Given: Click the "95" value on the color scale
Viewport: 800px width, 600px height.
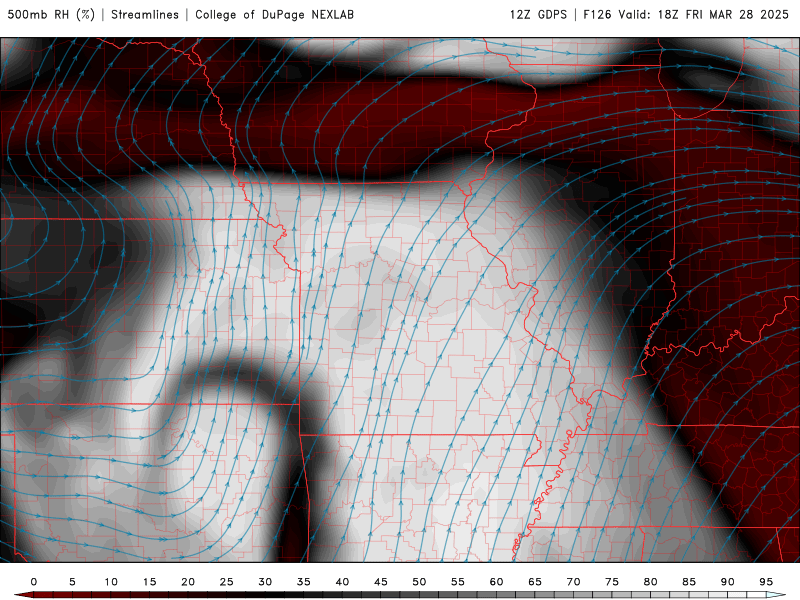Looking at the screenshot, I should click(x=766, y=582).
